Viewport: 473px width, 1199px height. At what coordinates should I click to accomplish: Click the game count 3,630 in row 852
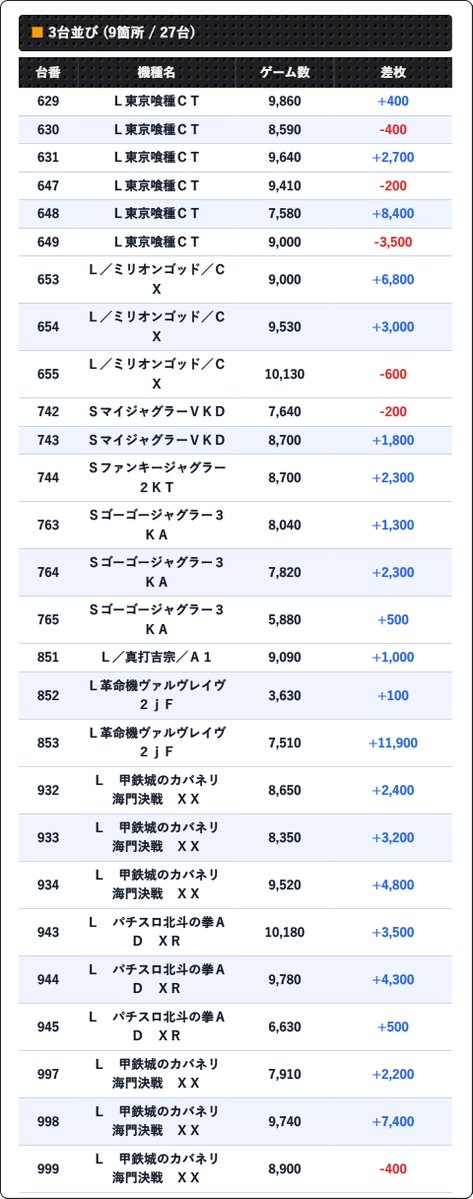coord(285,696)
